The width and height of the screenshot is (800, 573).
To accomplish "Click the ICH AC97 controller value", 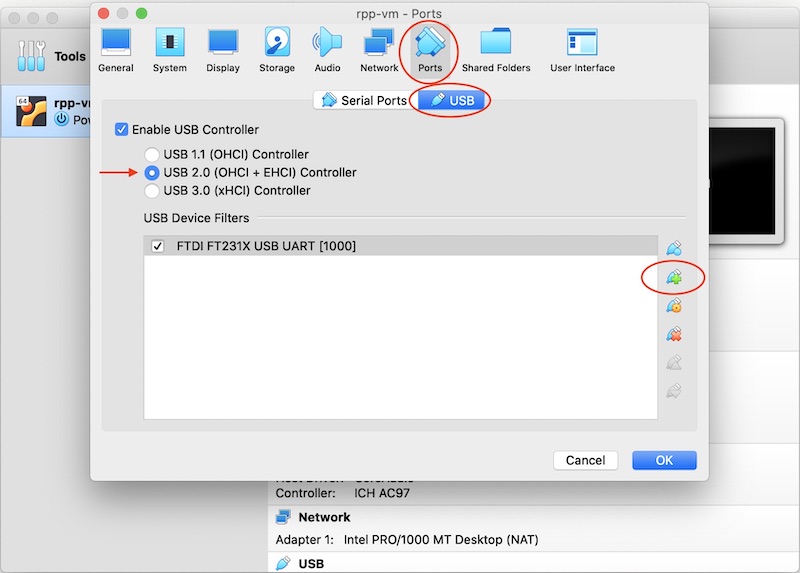I will 382,493.
